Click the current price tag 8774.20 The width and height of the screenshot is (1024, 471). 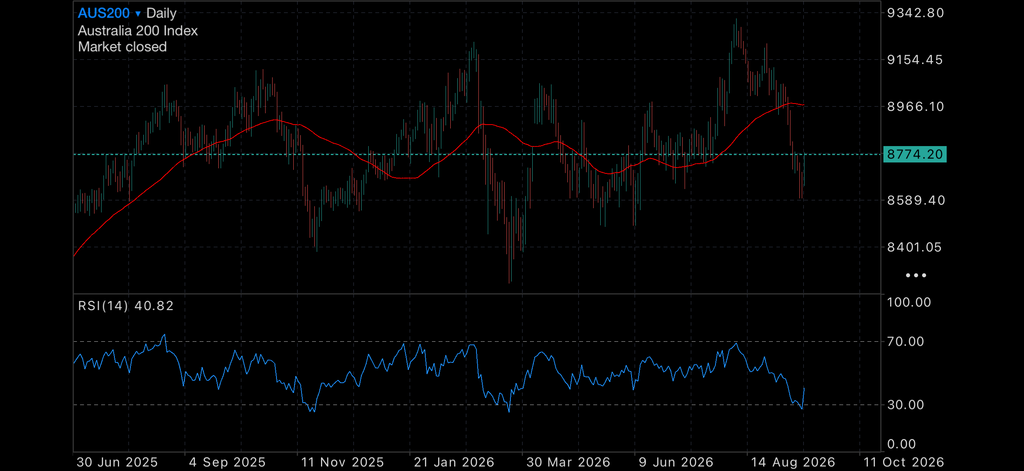[x=914, y=155]
